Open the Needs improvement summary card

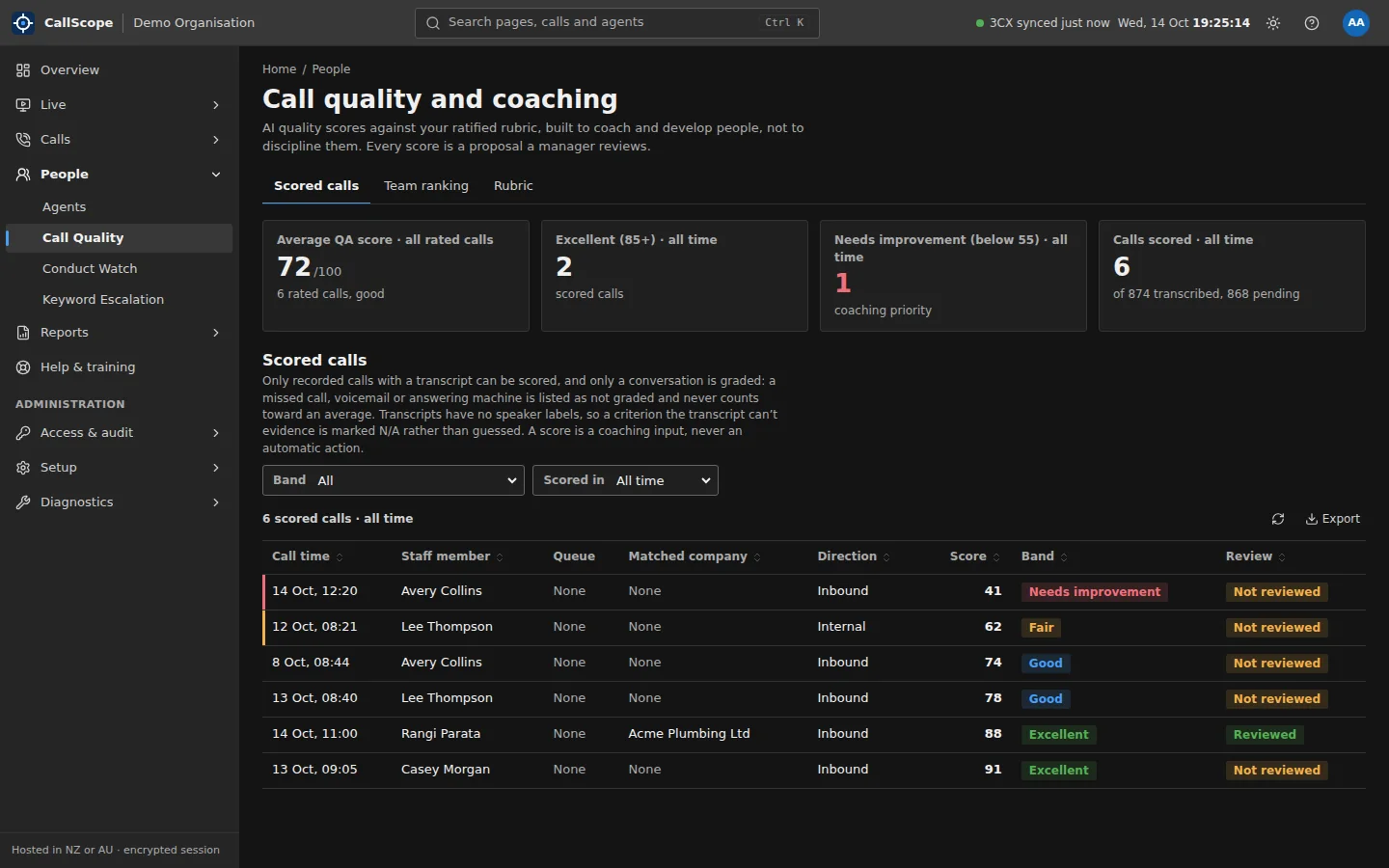953,276
